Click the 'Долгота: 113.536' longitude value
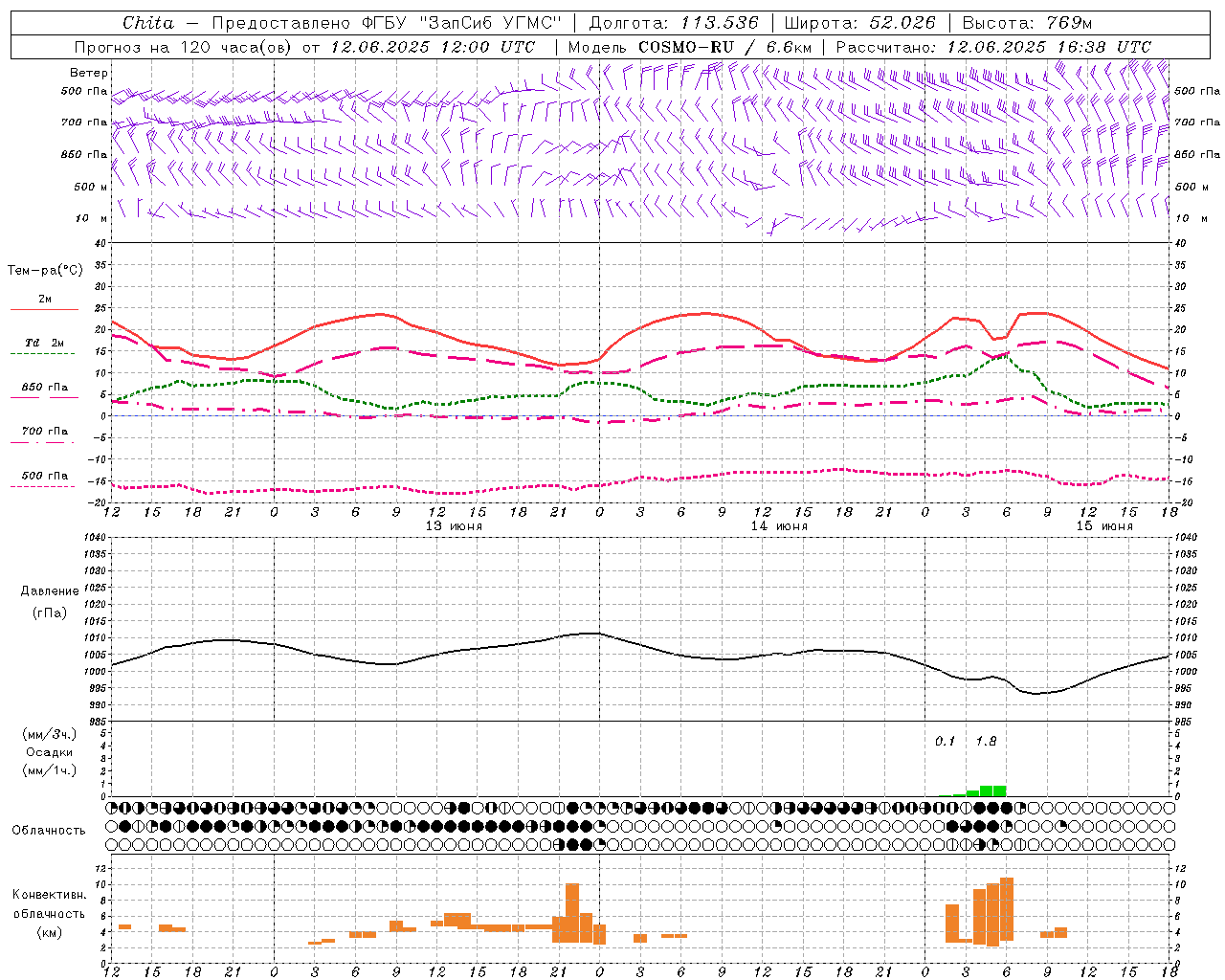 [x=674, y=23]
